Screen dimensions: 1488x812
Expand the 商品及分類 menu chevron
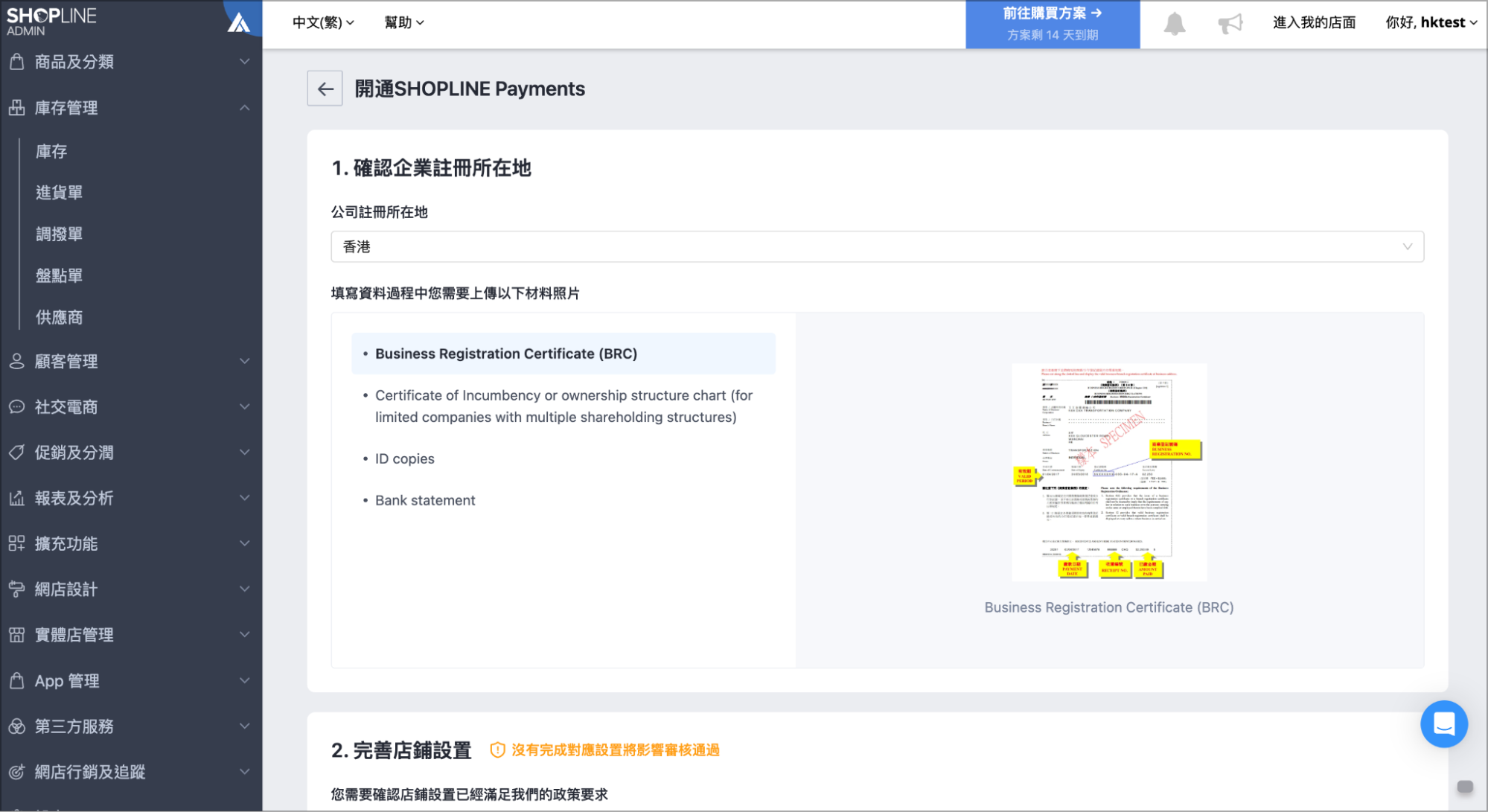[x=244, y=62]
